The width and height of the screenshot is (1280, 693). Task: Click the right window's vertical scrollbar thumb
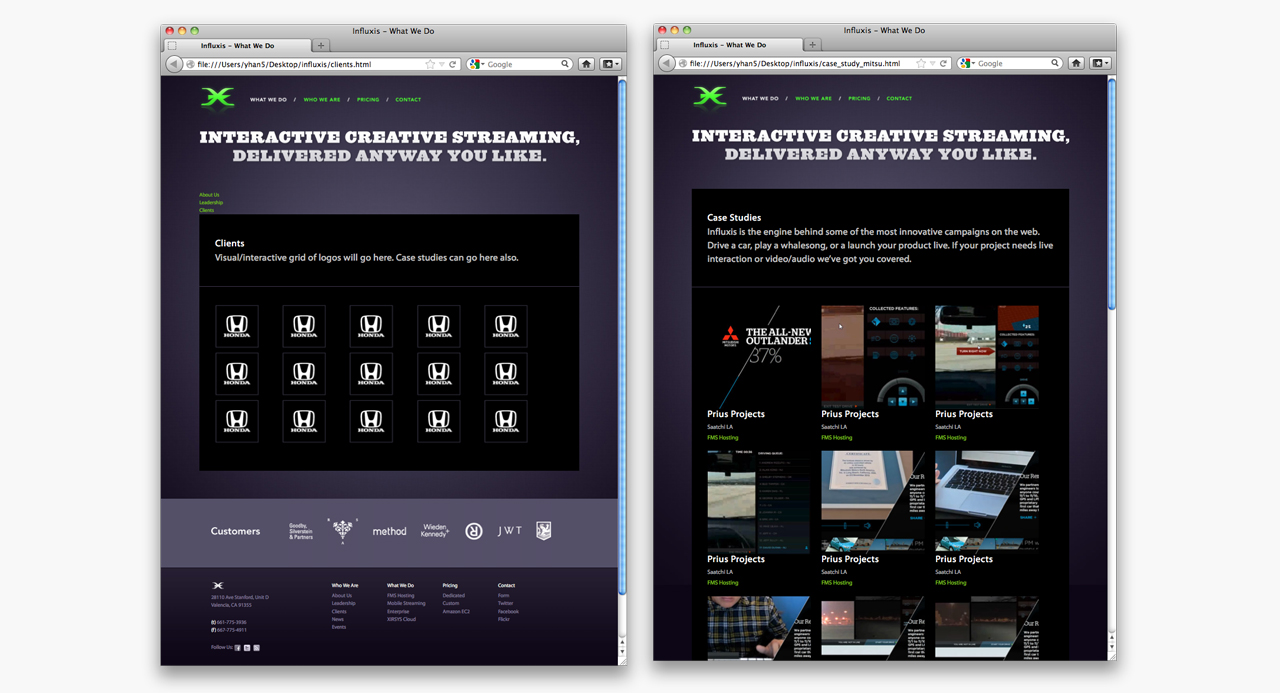pyautogui.click(x=1111, y=195)
